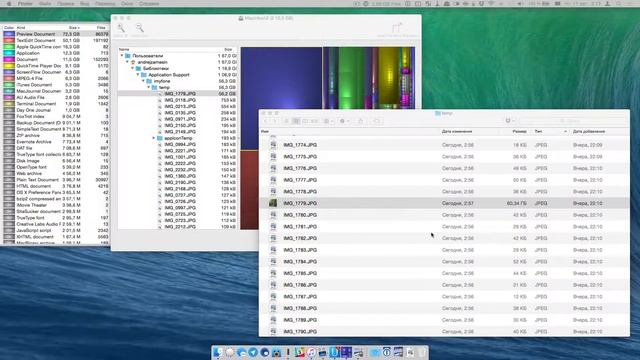The image size is (640, 360).
Task: Click the Apple QuickTime color swatch
Action: 9,47
